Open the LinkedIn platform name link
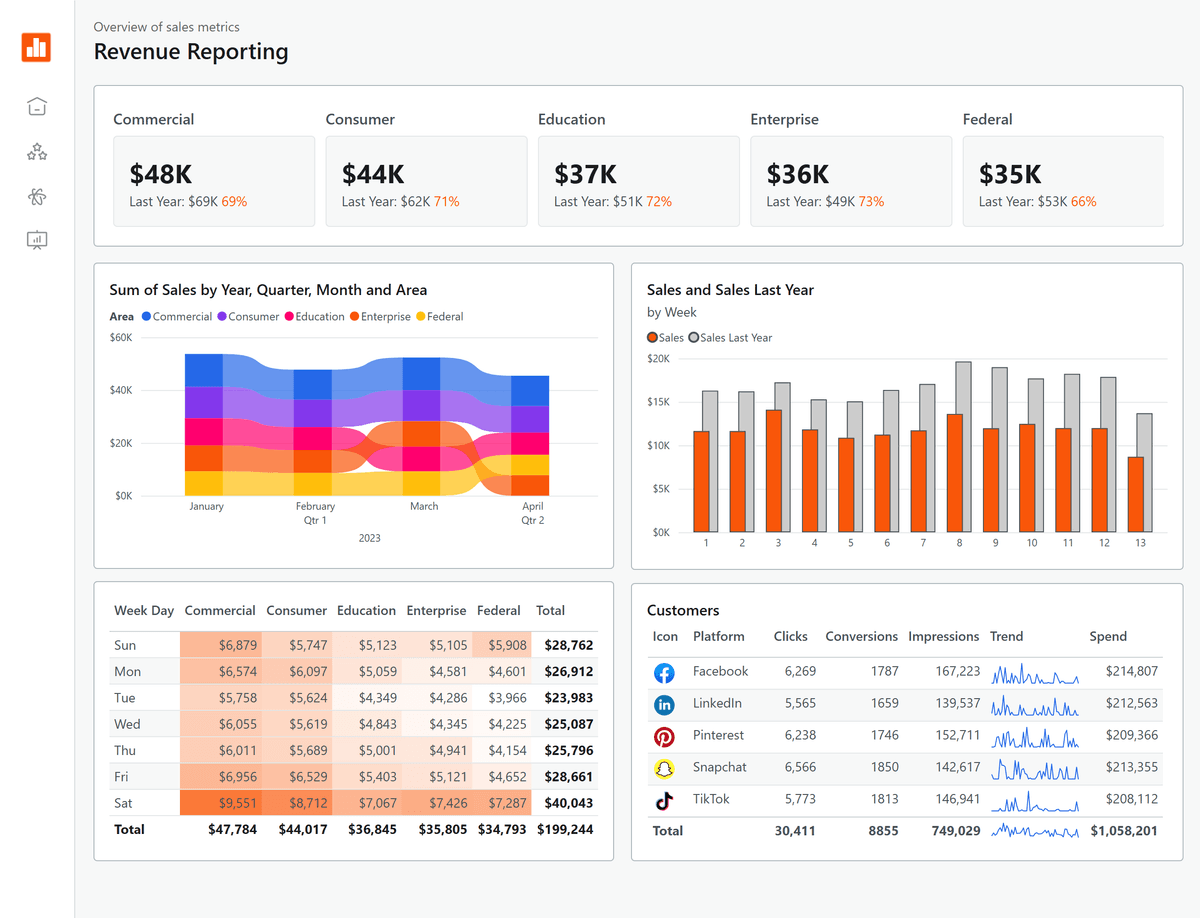This screenshot has width=1200, height=918. click(x=720, y=704)
